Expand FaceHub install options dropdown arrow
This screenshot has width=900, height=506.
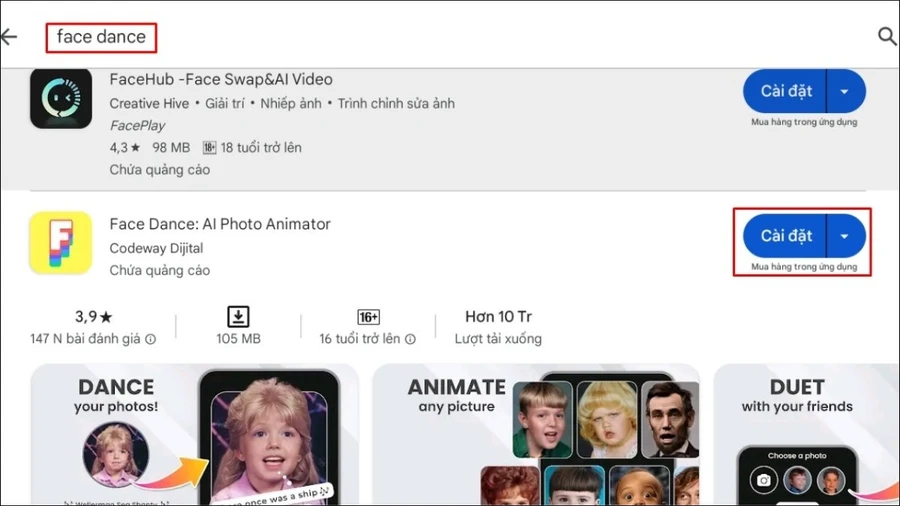click(x=845, y=91)
